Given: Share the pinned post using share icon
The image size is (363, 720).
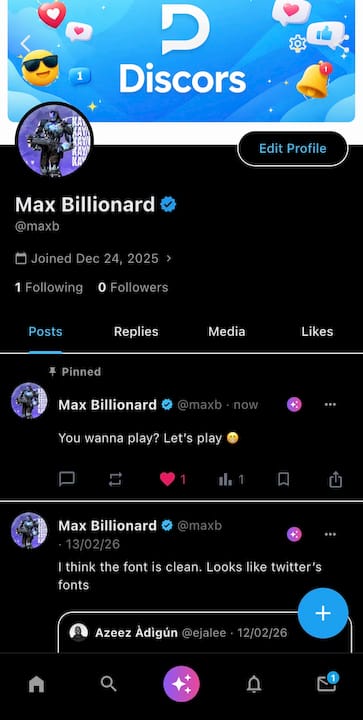Looking at the screenshot, I should tap(335, 479).
